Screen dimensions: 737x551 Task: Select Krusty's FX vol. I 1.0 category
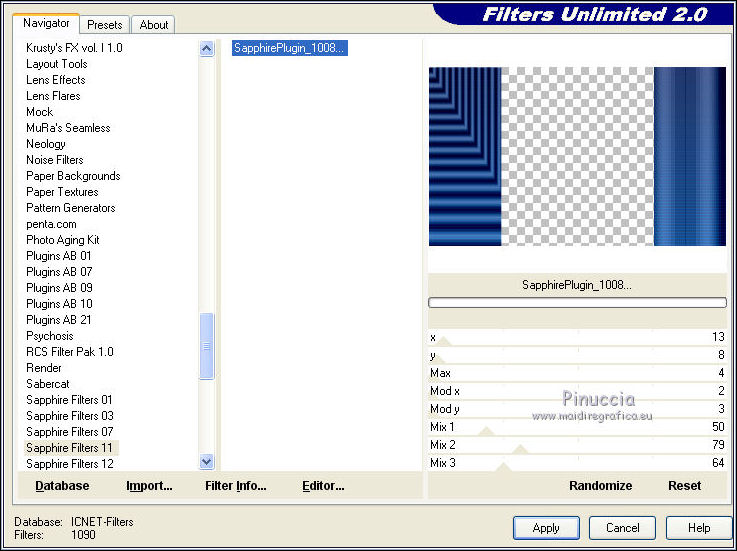(x=74, y=48)
